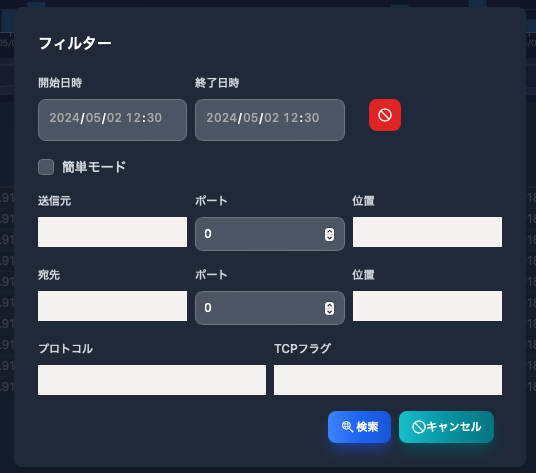The height and width of the screenshot is (473, 536).
Task: Toggle the 簡単モード checkbox
Action: tap(46, 167)
